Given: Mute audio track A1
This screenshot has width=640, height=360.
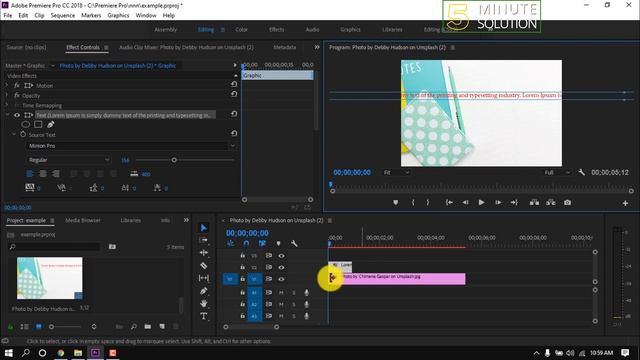Looking at the screenshot, I should coord(281,293).
